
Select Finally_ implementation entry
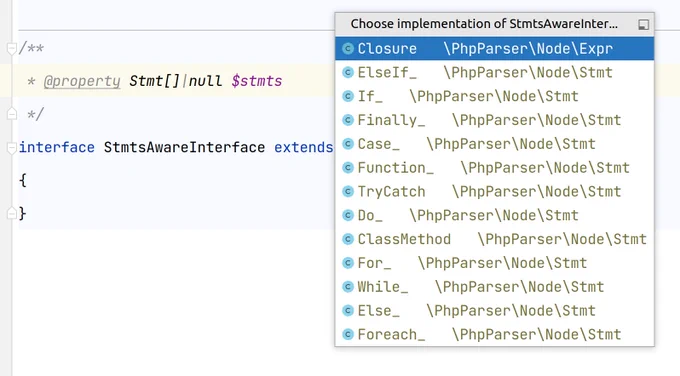click(x=494, y=120)
